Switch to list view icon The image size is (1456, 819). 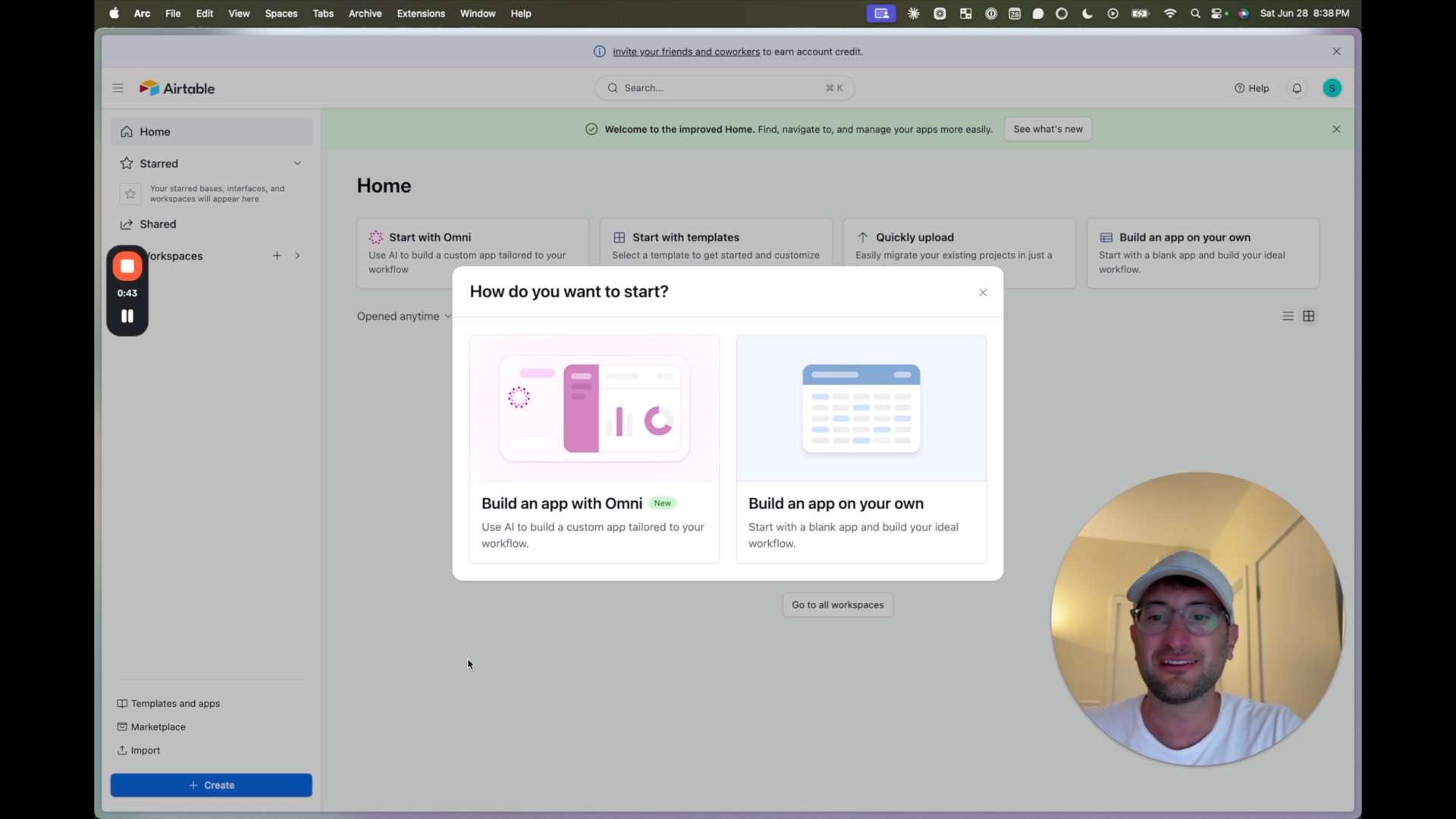point(1288,316)
